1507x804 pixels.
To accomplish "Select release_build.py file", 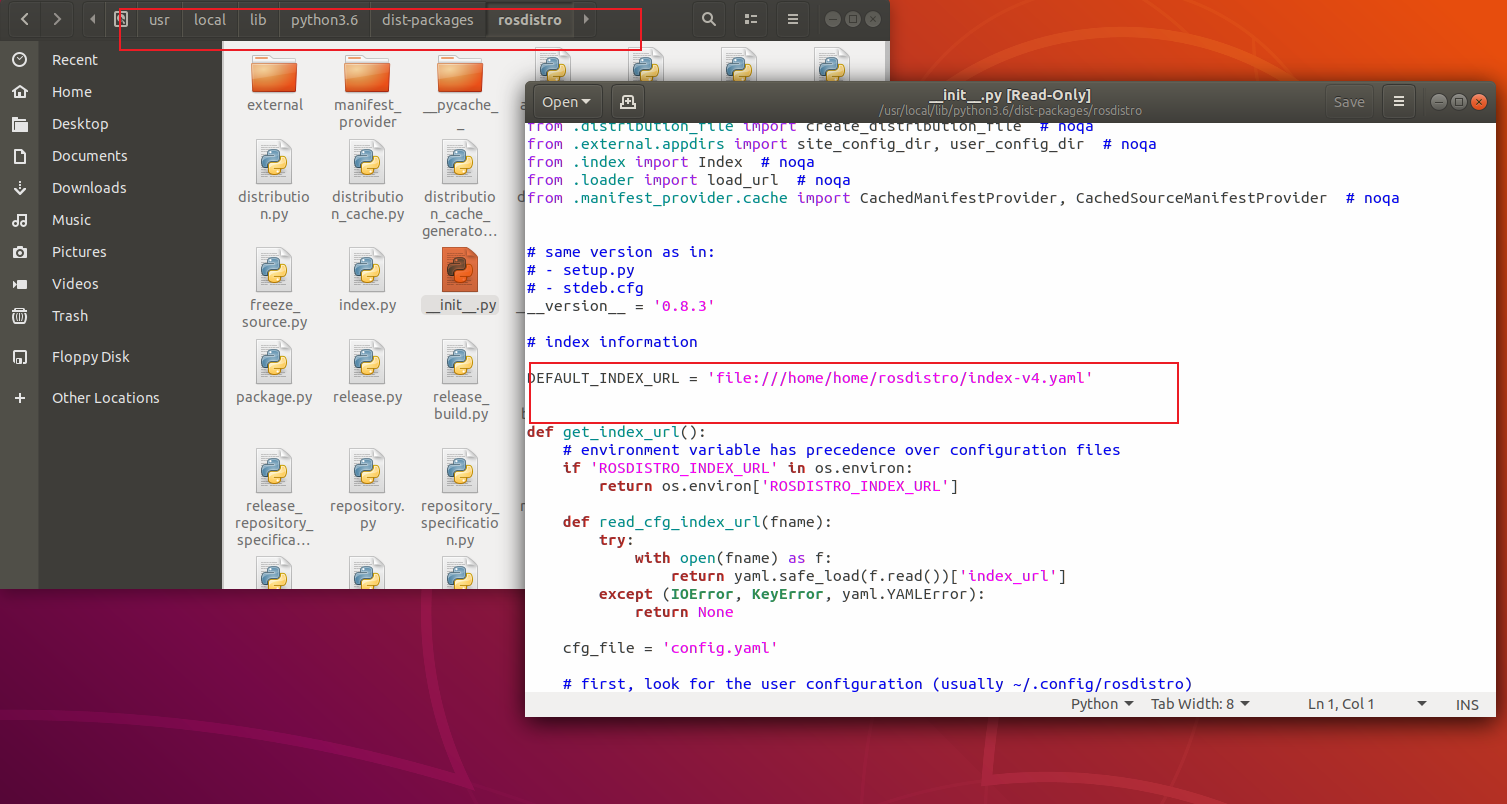I will 460,381.
